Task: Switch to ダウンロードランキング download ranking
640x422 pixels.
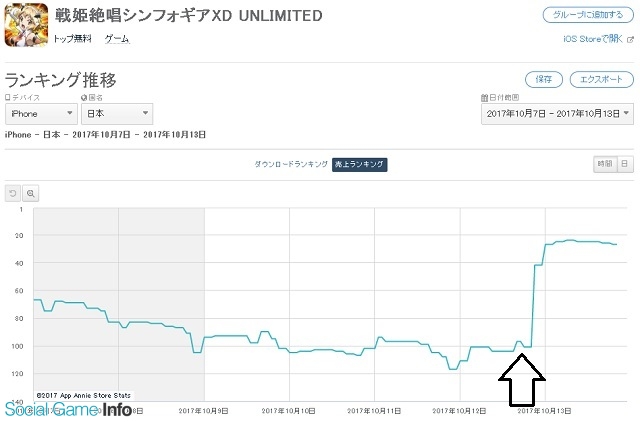Action: (291, 164)
